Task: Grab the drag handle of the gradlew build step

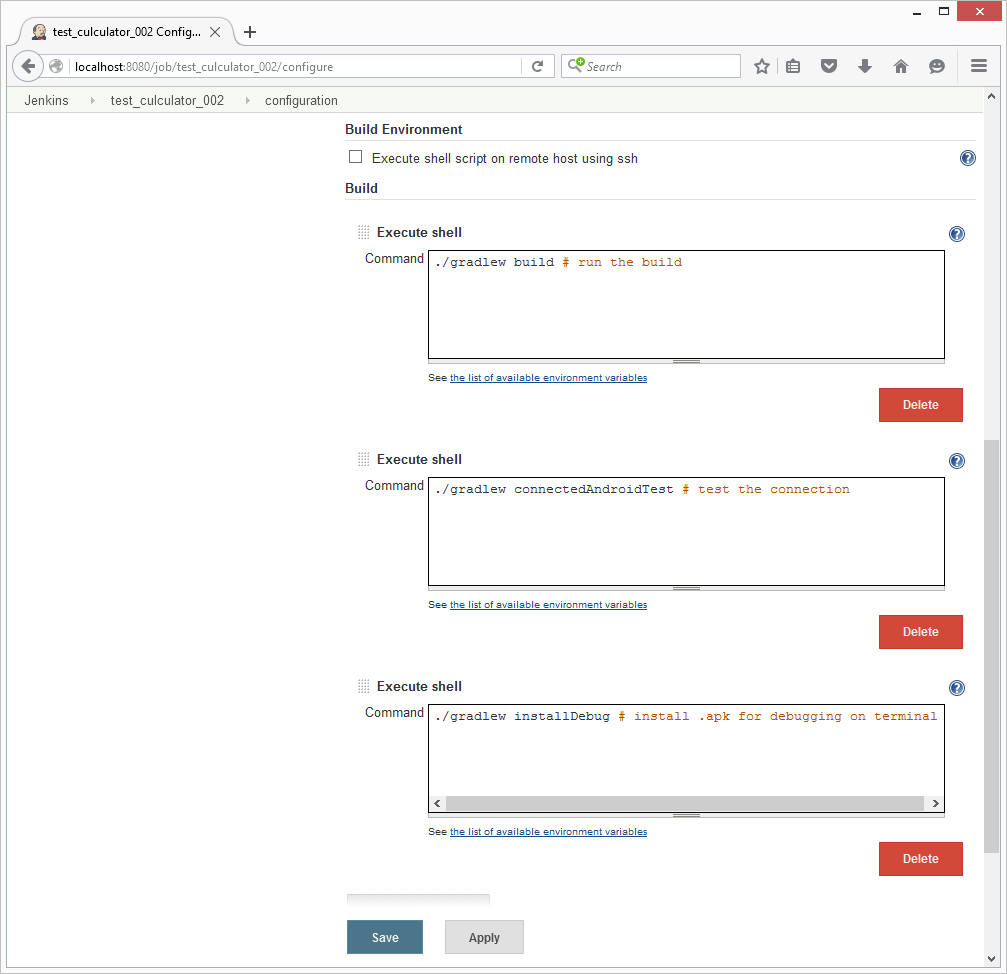Action: pyautogui.click(x=363, y=232)
